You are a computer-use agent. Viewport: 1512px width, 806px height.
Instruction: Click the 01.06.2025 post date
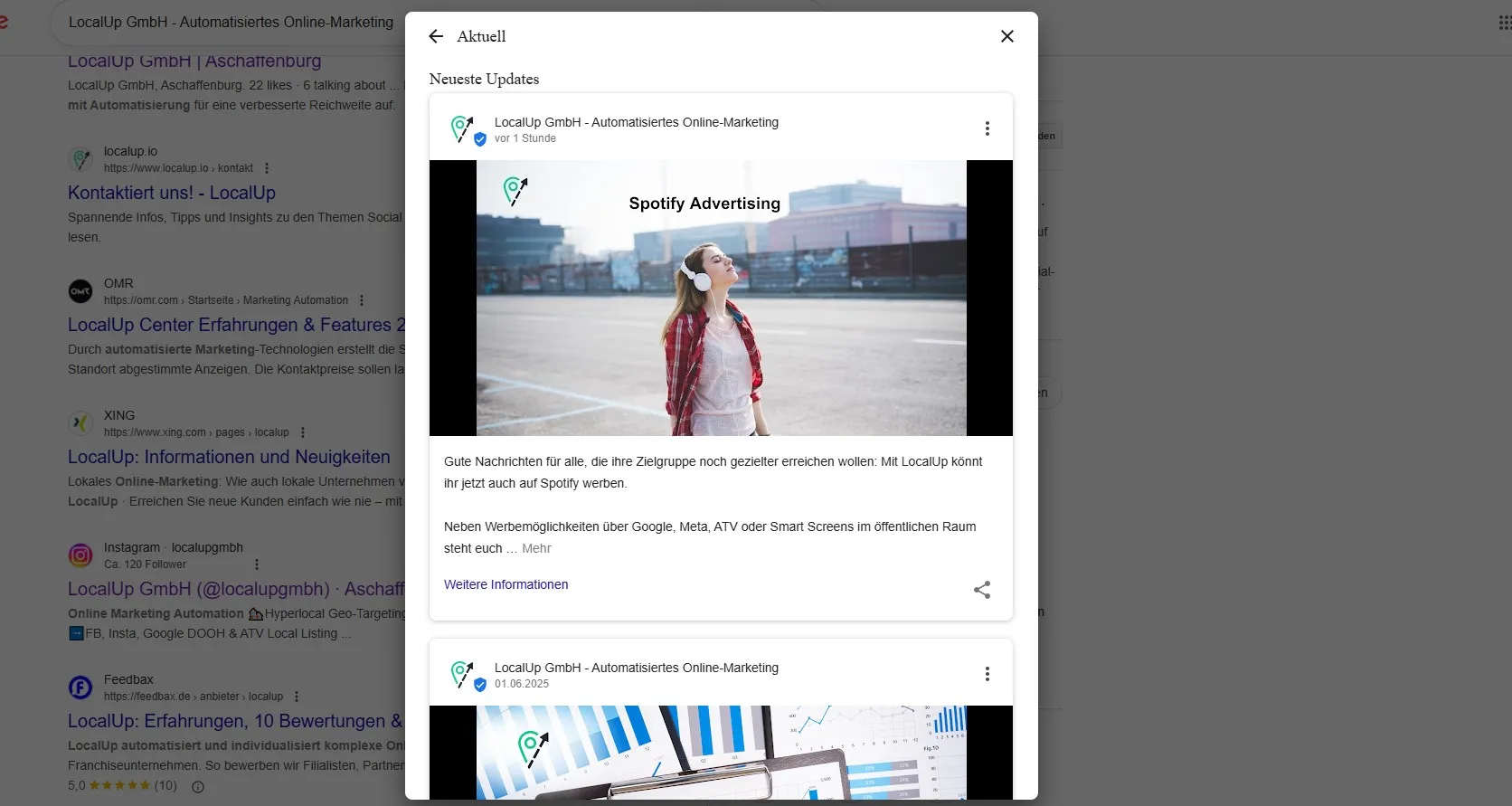522,684
